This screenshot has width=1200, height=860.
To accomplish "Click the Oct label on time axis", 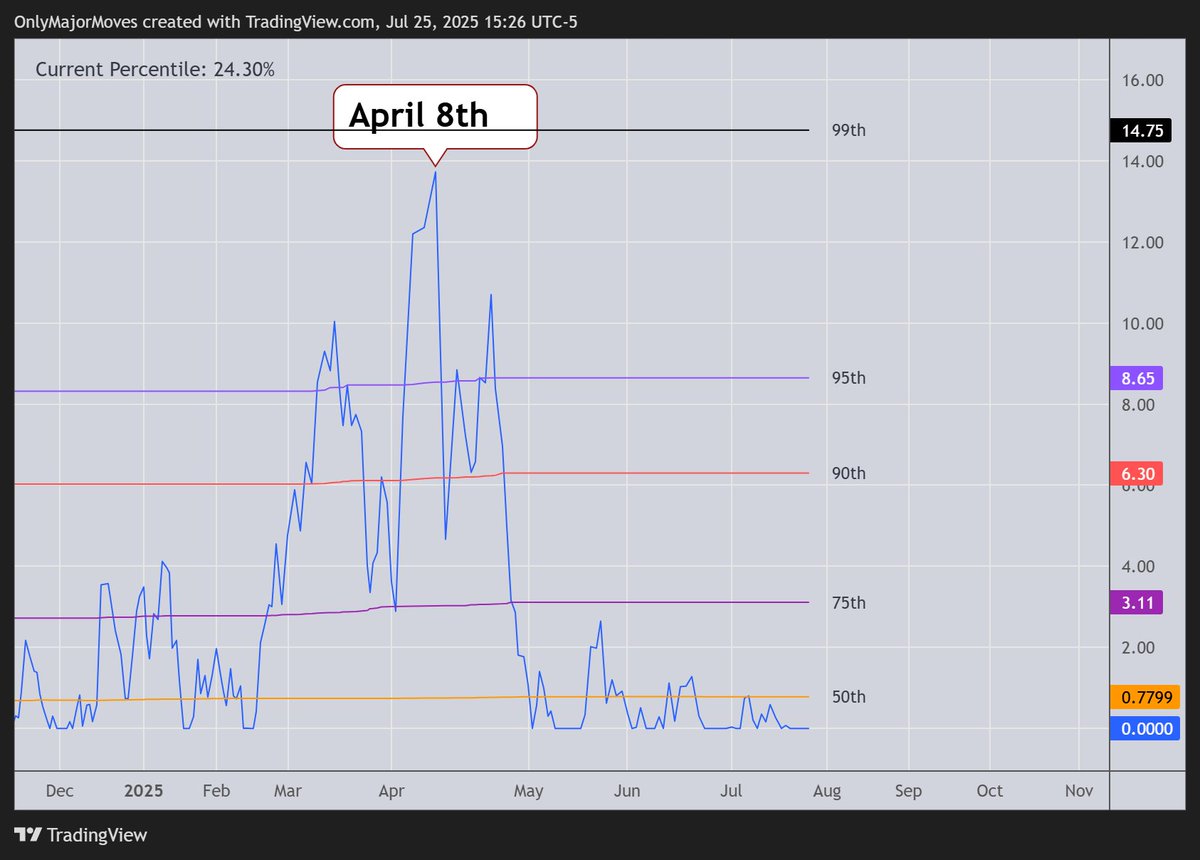I will [989, 790].
